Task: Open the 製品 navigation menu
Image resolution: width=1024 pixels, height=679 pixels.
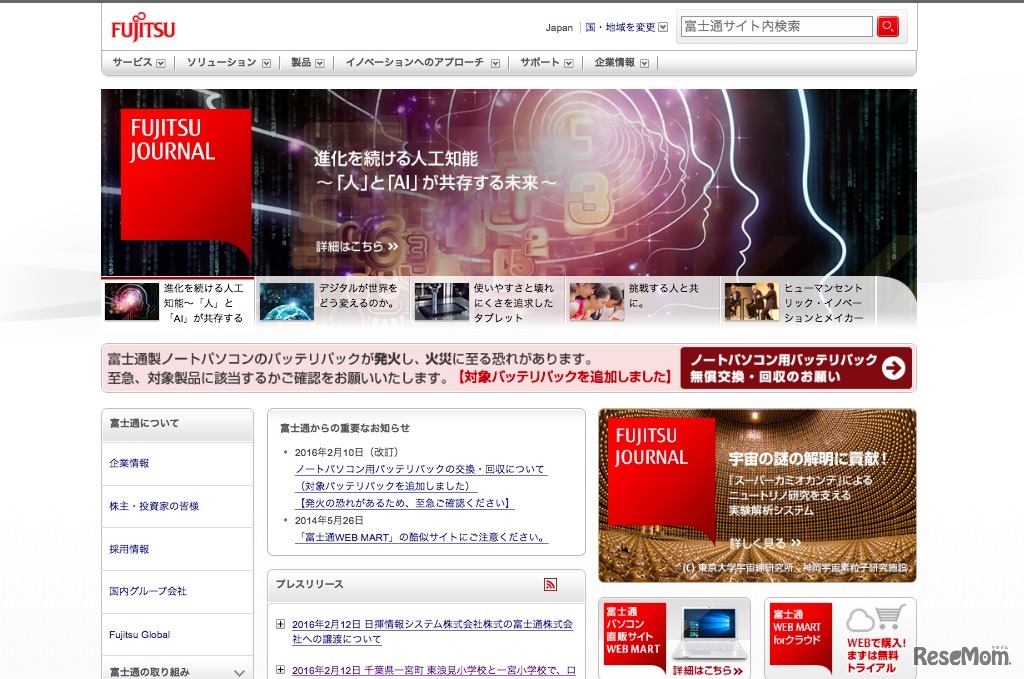Action: pos(307,62)
